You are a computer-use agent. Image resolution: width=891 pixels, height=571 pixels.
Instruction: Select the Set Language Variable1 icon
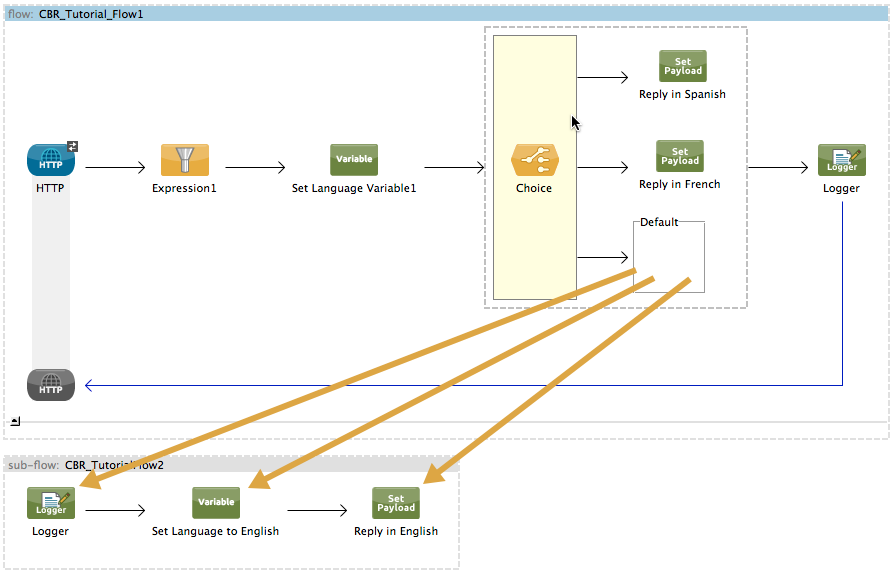pyautogui.click(x=354, y=160)
